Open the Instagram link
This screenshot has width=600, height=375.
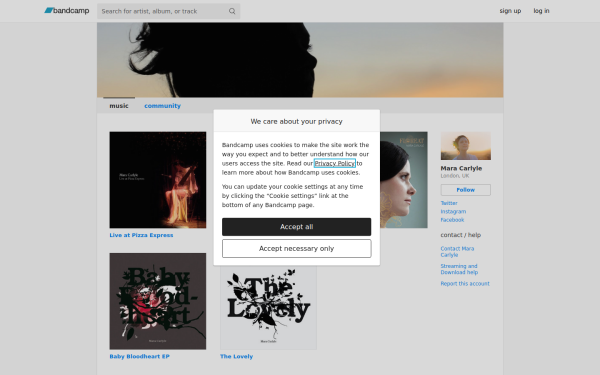453,212
